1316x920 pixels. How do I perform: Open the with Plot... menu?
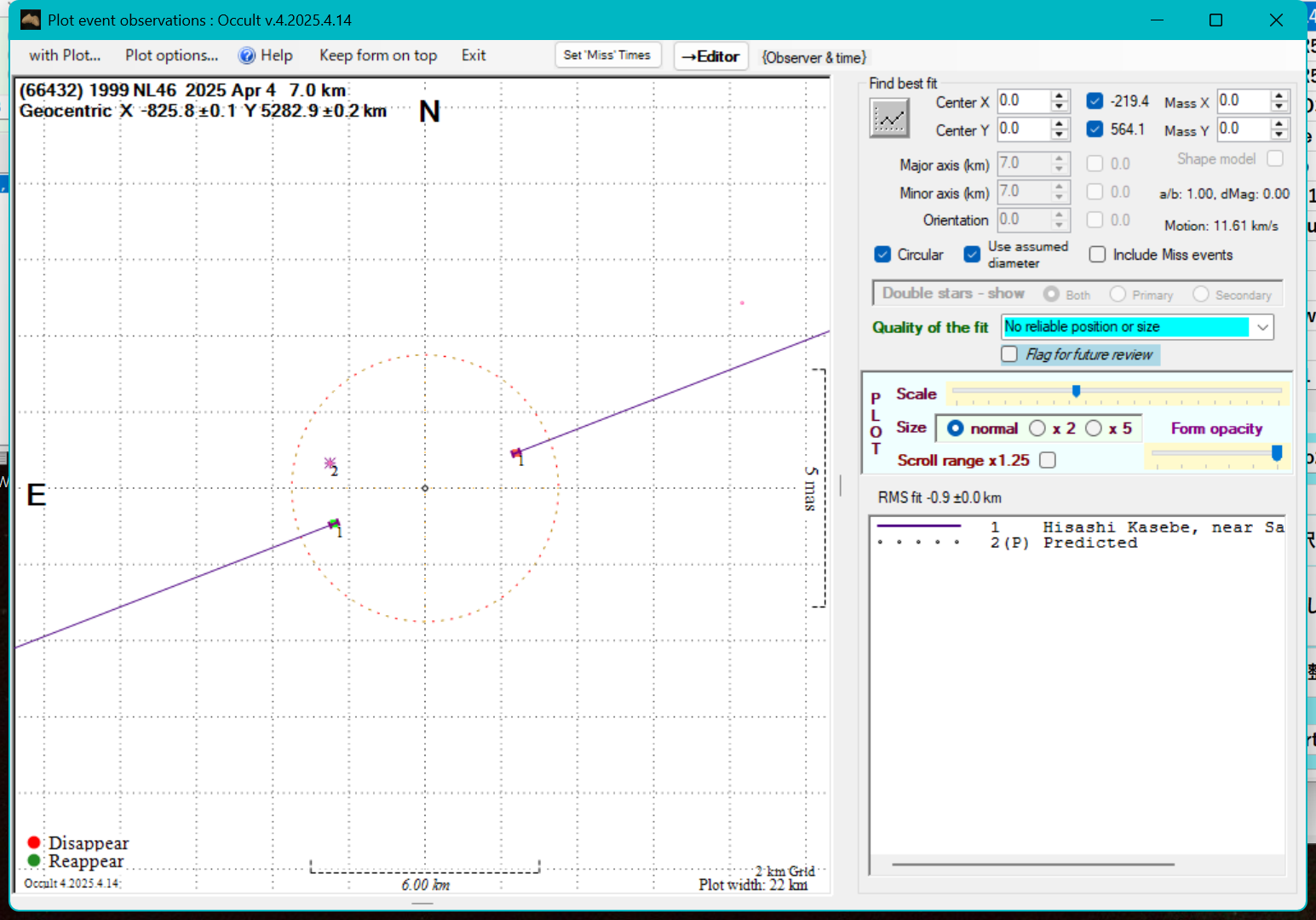(x=65, y=55)
